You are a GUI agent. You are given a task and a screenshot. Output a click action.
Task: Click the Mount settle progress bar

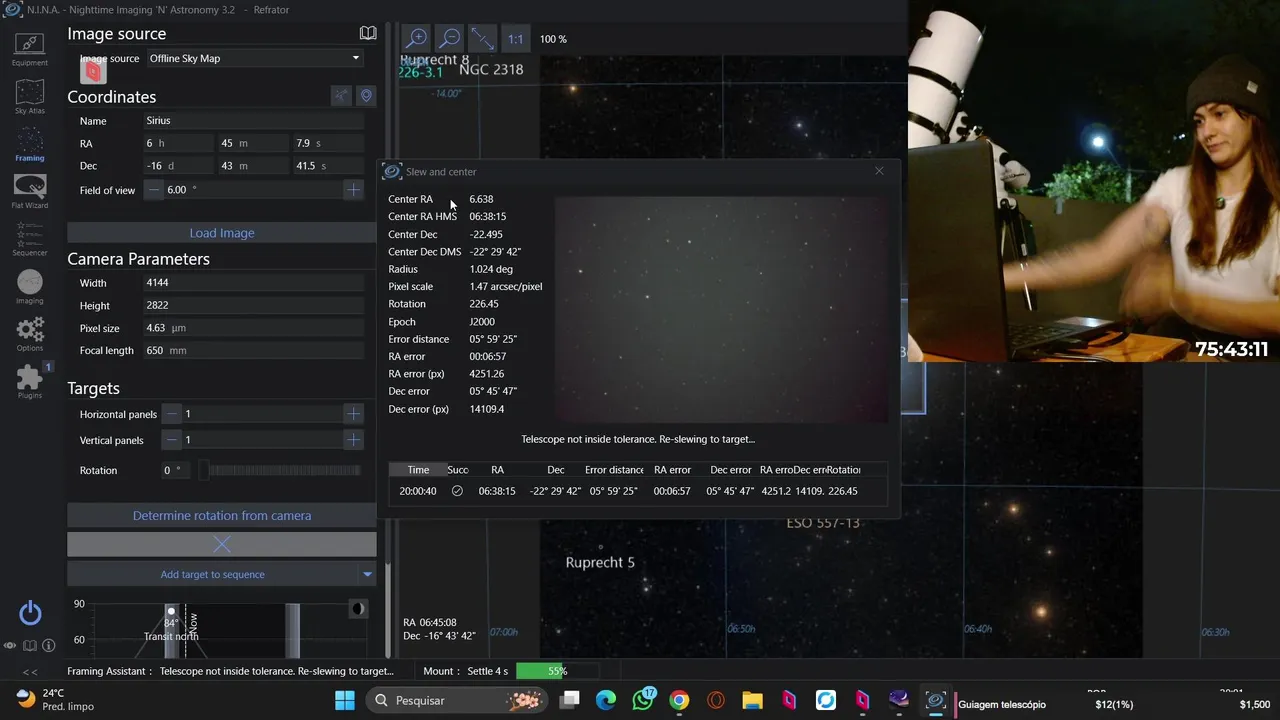pyautogui.click(x=557, y=671)
